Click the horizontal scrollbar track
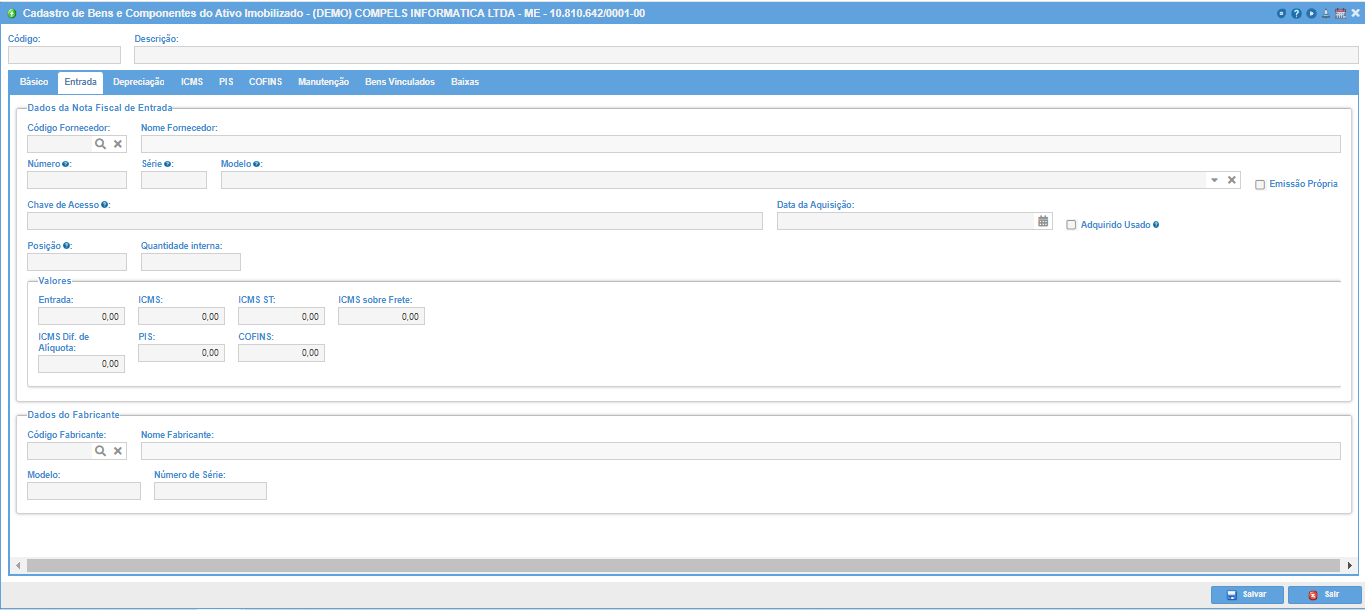The width and height of the screenshot is (1365, 610). pos(684,565)
